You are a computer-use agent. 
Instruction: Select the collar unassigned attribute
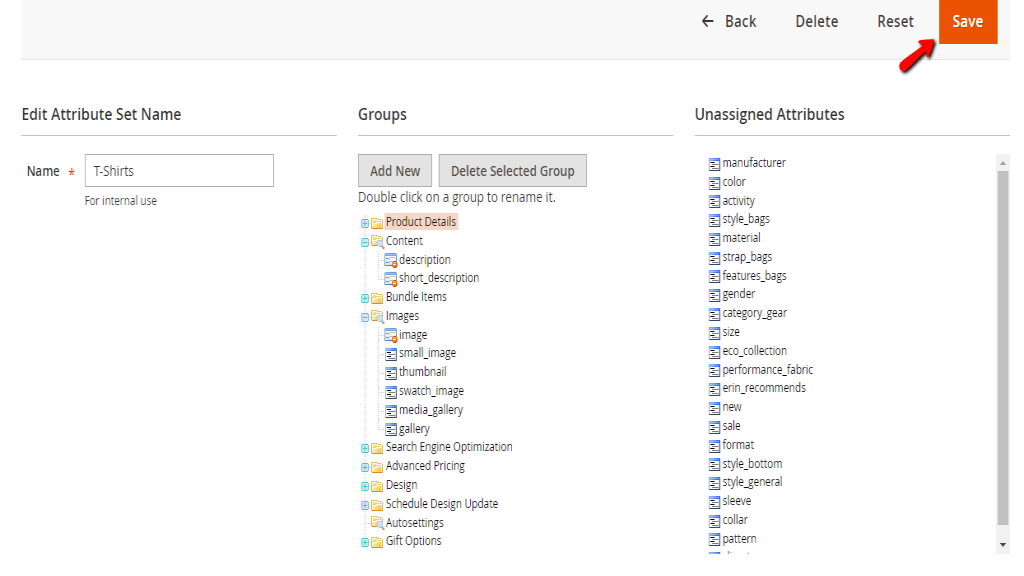click(x=735, y=520)
